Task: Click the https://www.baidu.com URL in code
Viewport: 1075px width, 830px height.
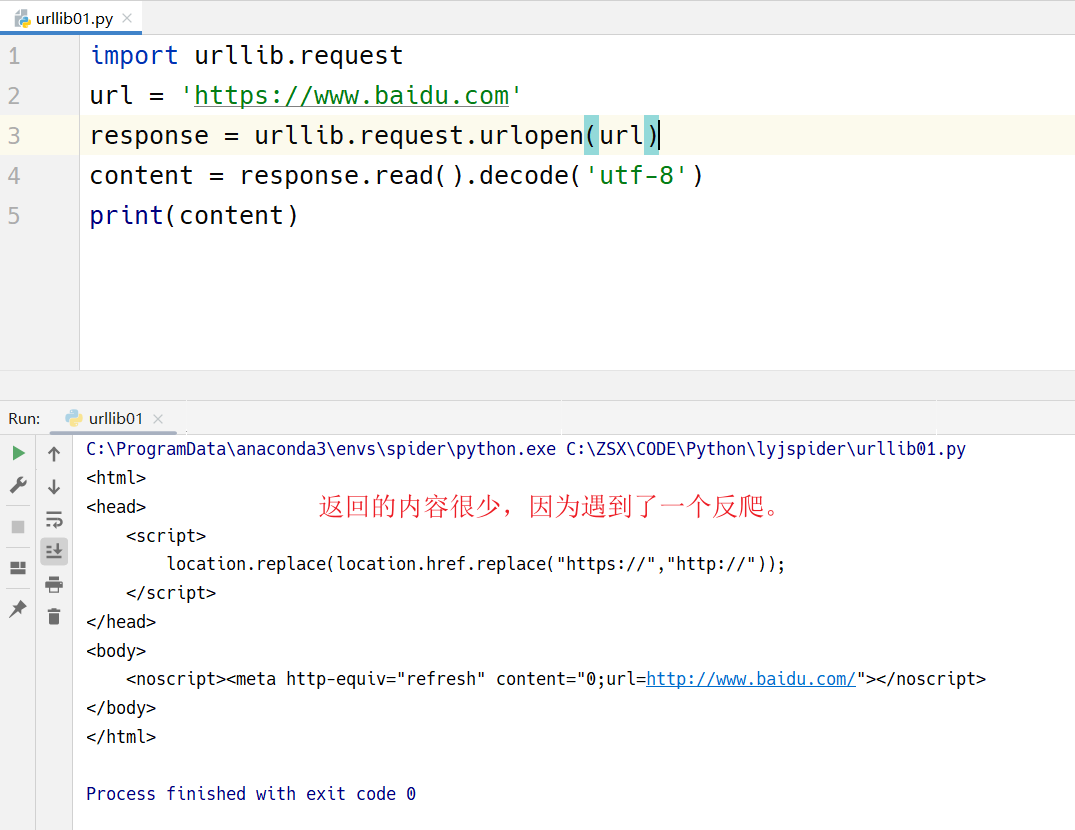Action: [352, 95]
